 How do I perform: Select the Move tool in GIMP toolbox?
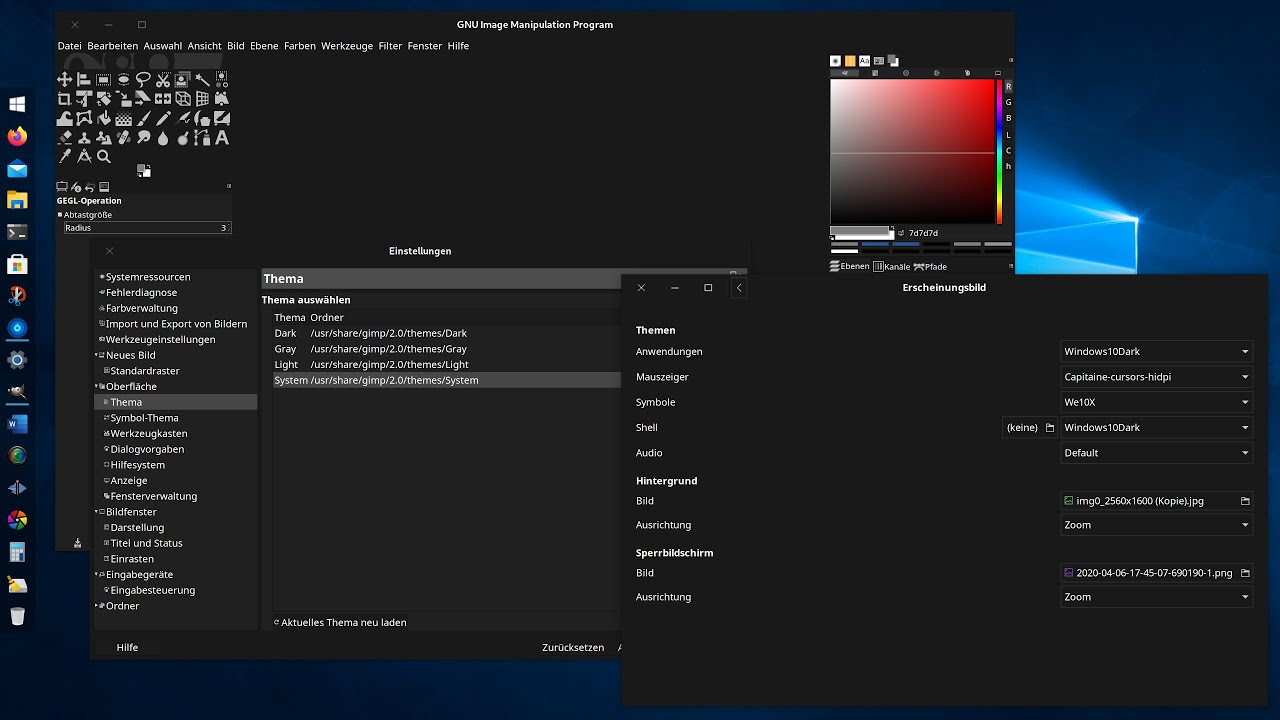click(65, 79)
